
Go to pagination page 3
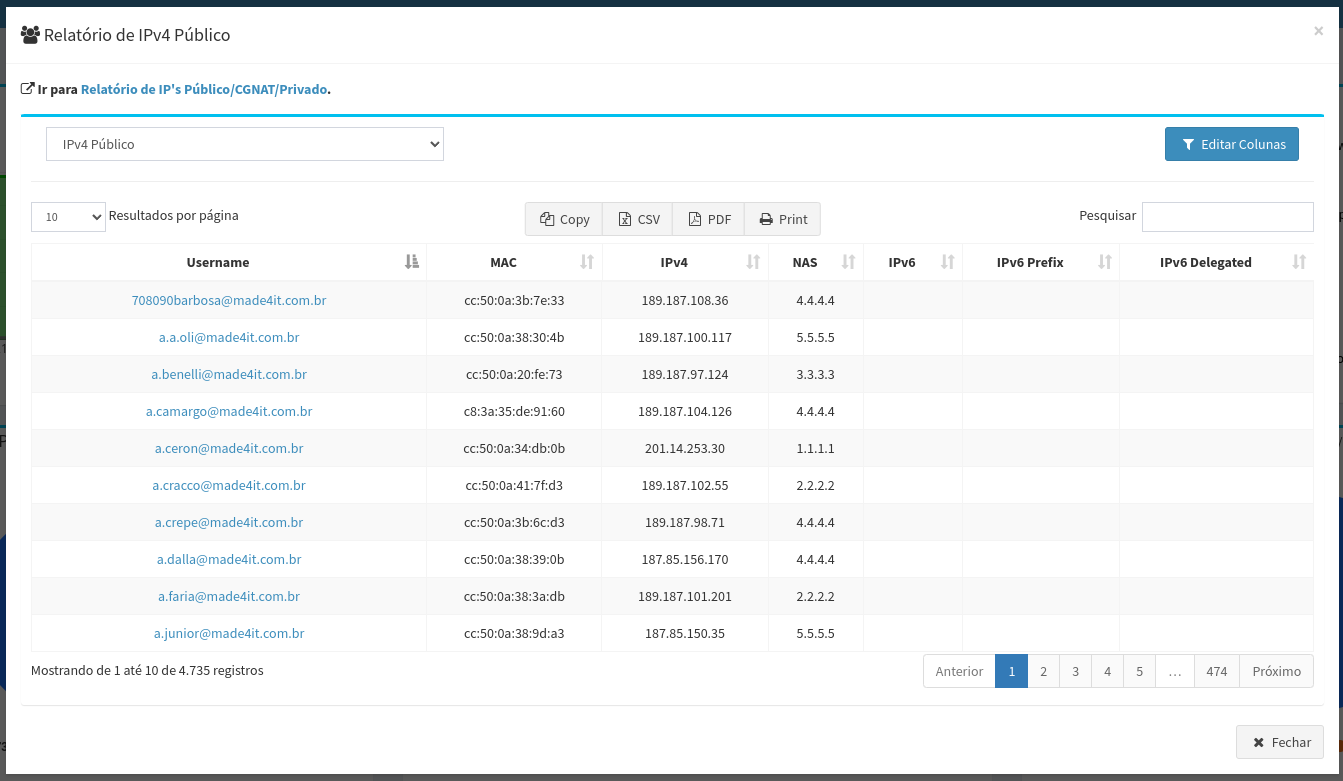1075,671
